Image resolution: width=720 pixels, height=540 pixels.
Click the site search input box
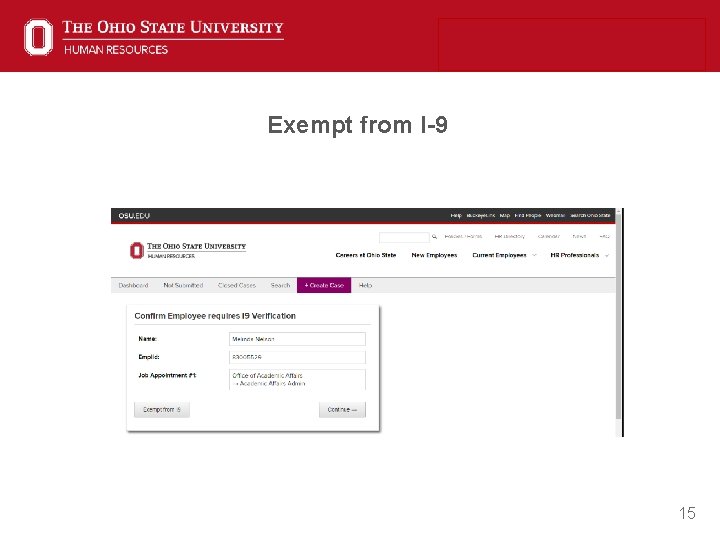404,237
